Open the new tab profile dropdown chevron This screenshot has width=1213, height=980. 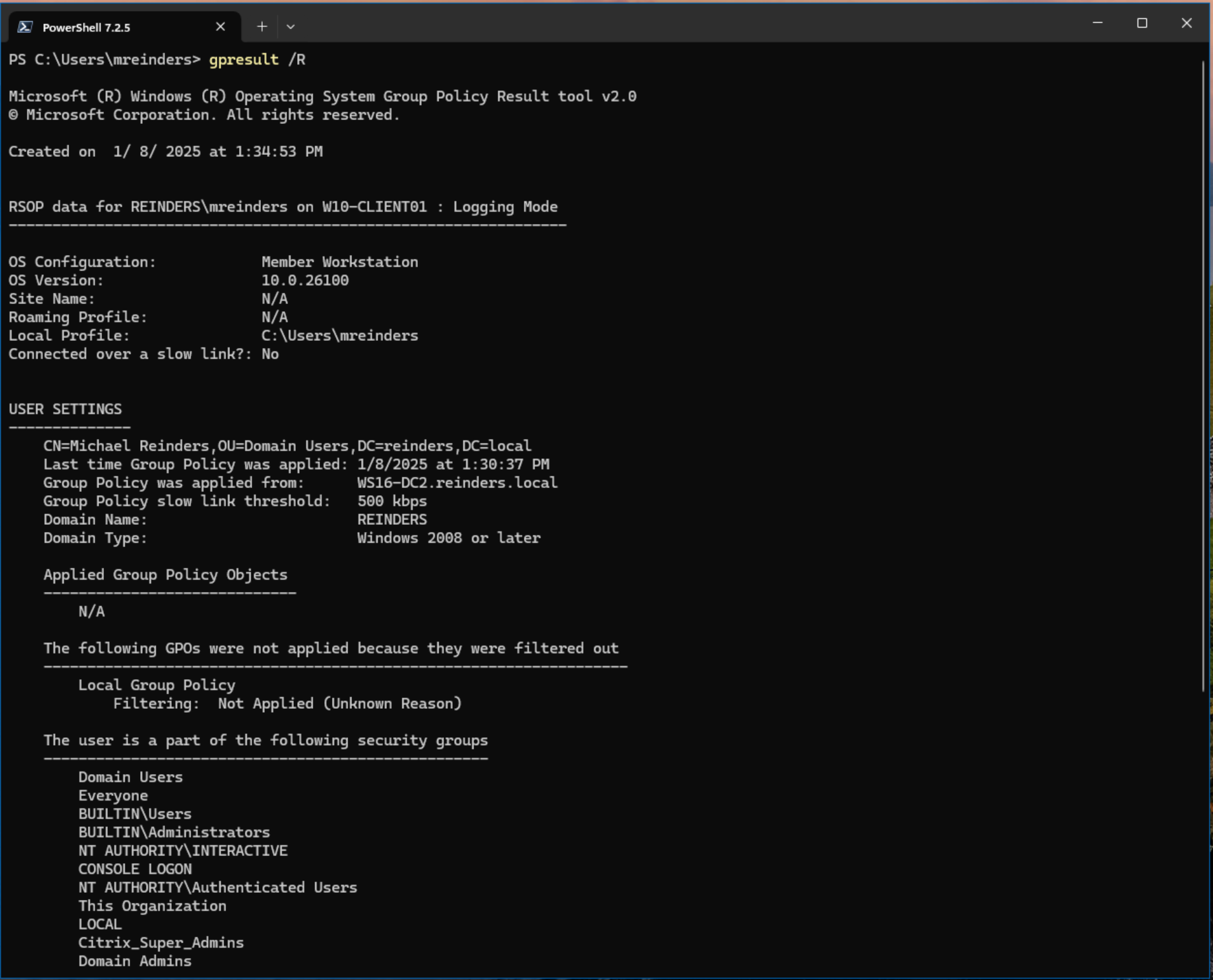click(x=290, y=26)
